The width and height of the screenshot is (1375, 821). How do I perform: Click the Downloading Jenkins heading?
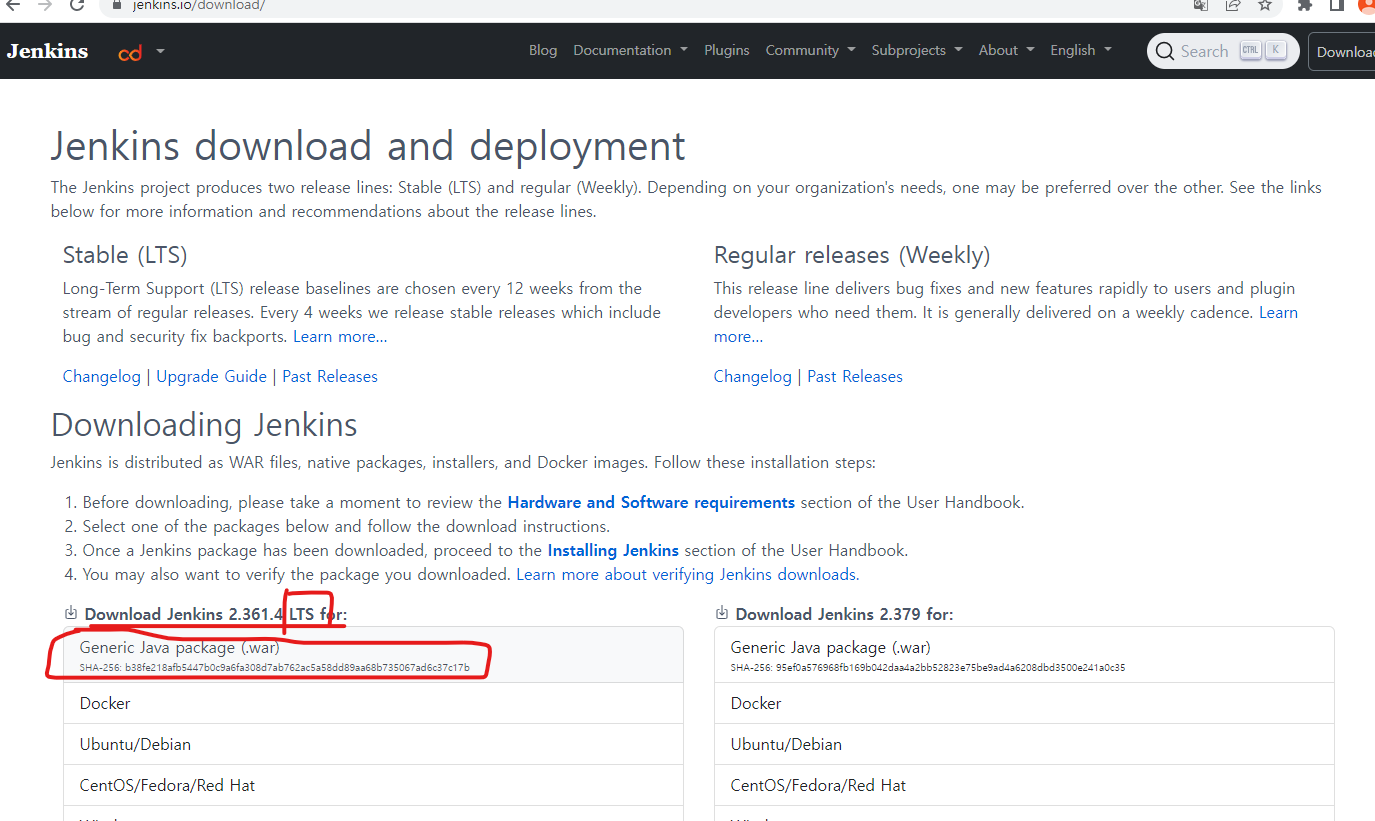pyautogui.click(x=204, y=425)
